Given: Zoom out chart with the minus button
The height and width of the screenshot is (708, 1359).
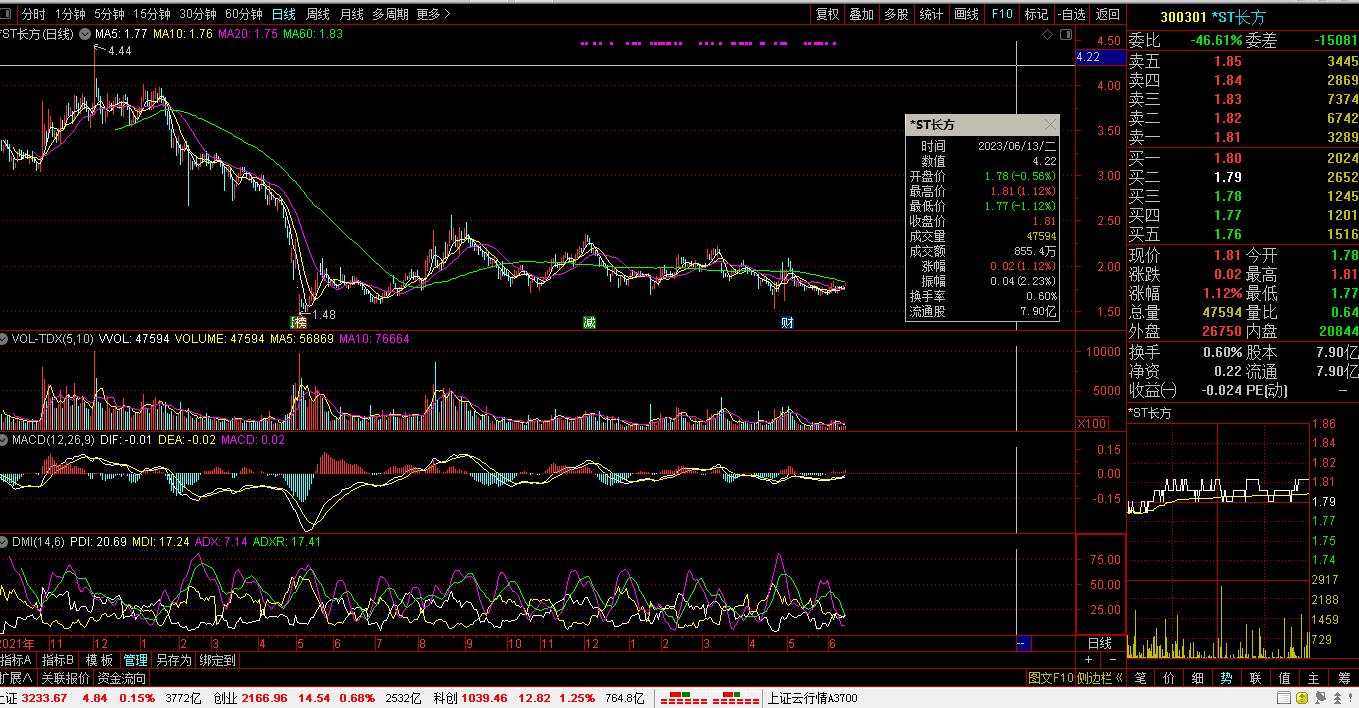Looking at the screenshot, I should tap(1114, 660).
